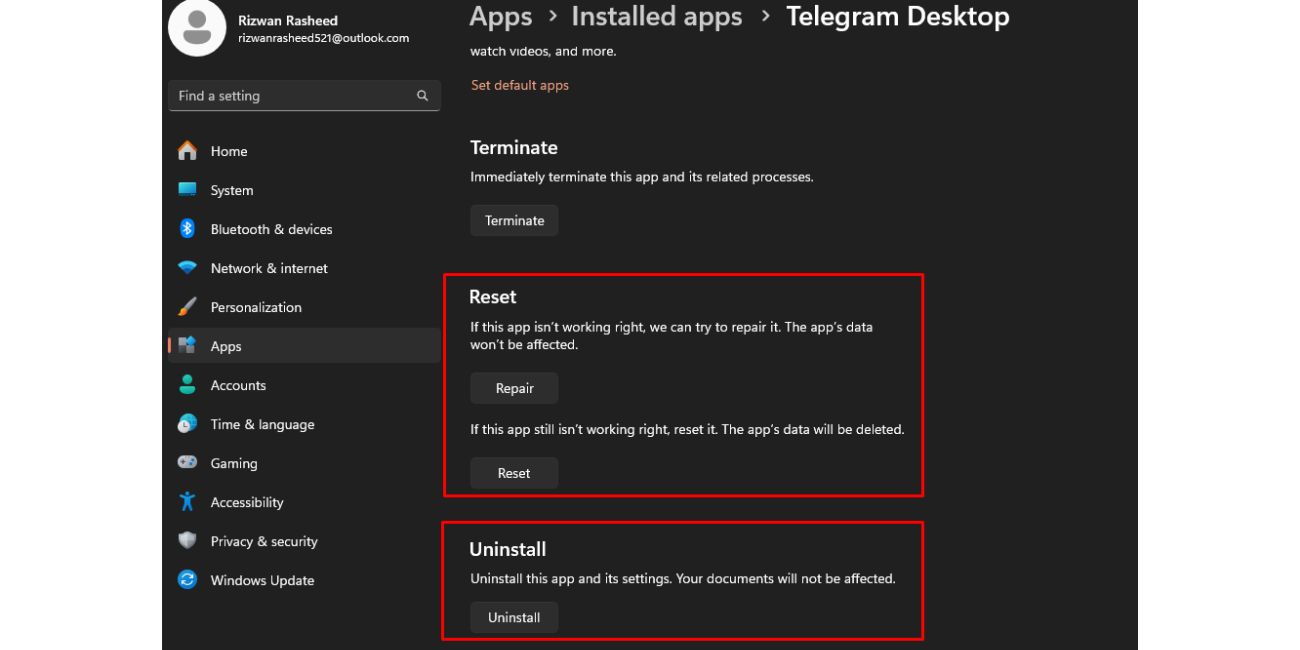Screen dimensions: 1300x650
Task: Go to Gaming settings
Action: (x=304, y=463)
